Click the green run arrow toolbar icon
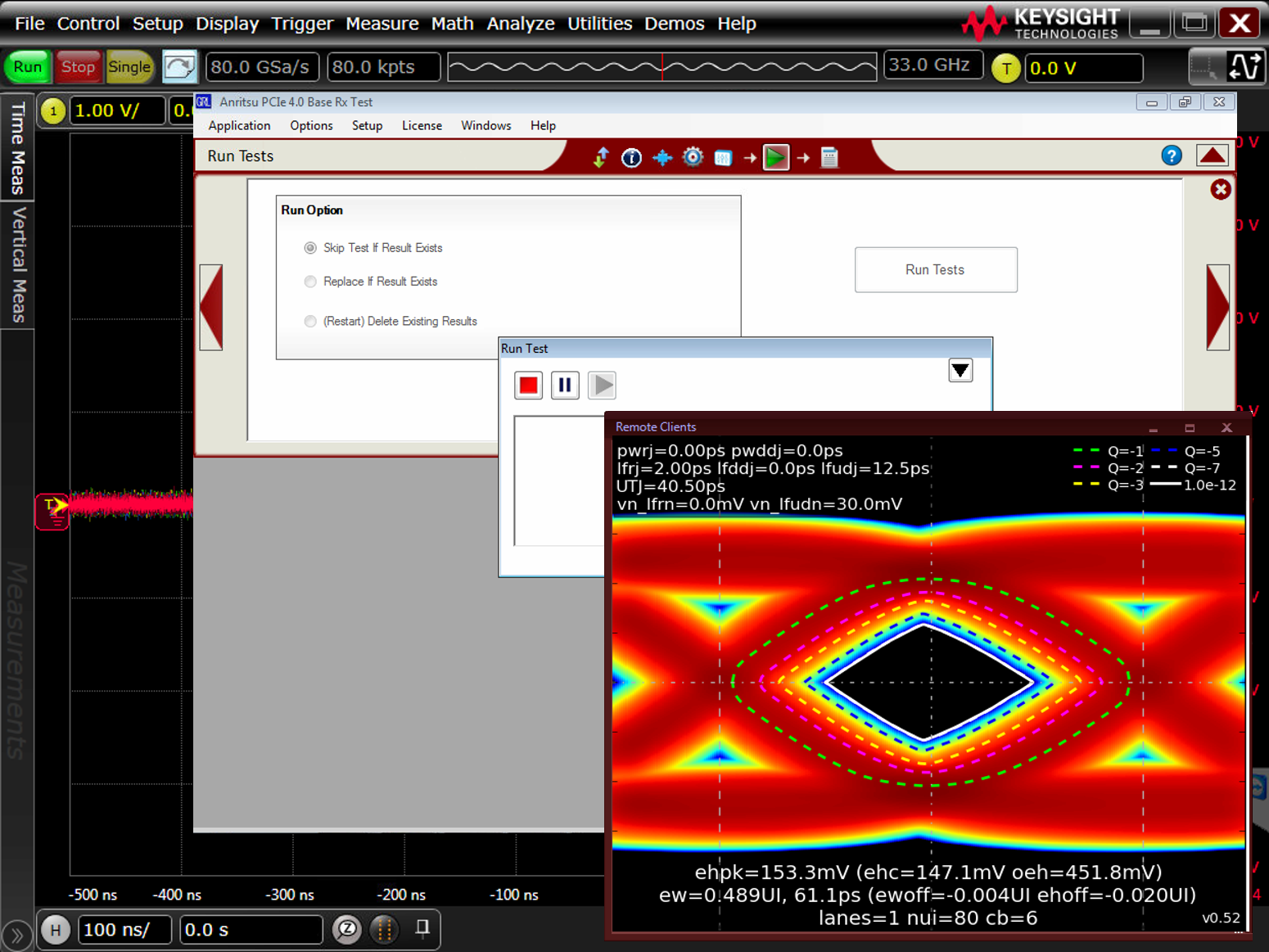 point(775,157)
